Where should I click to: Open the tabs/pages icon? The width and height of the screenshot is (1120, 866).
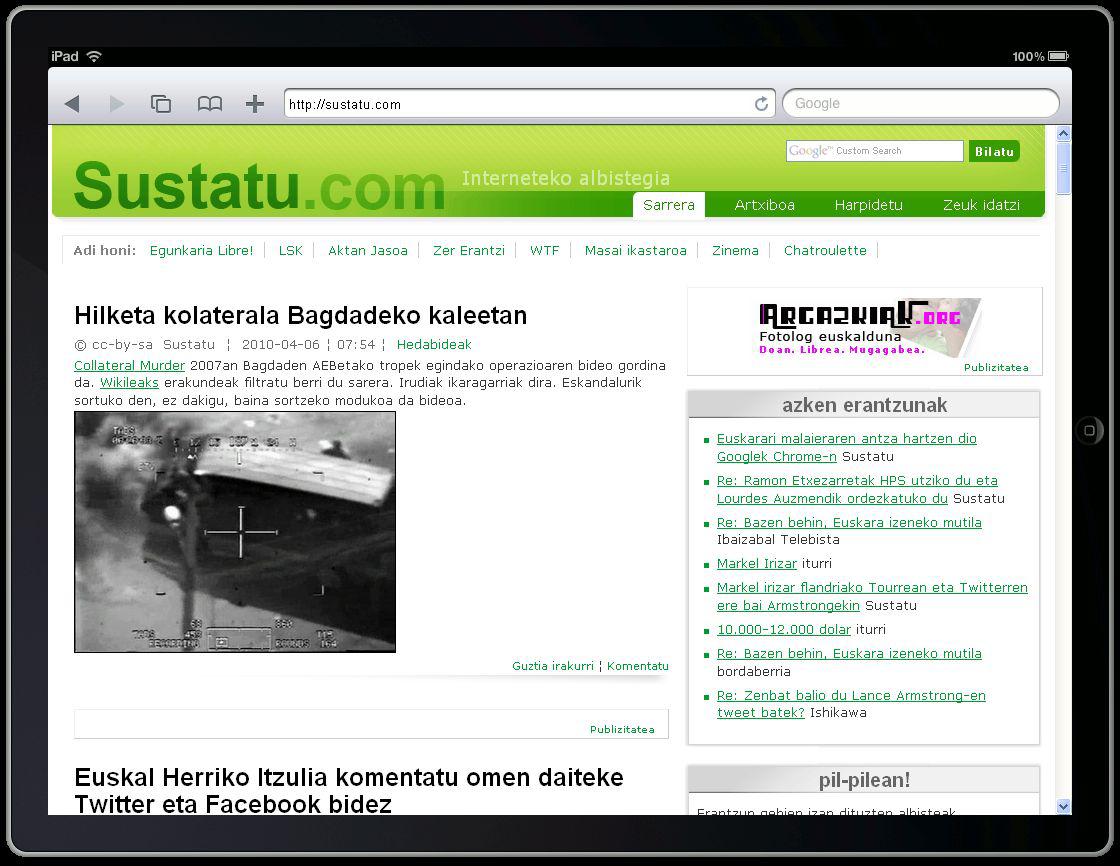(161, 104)
